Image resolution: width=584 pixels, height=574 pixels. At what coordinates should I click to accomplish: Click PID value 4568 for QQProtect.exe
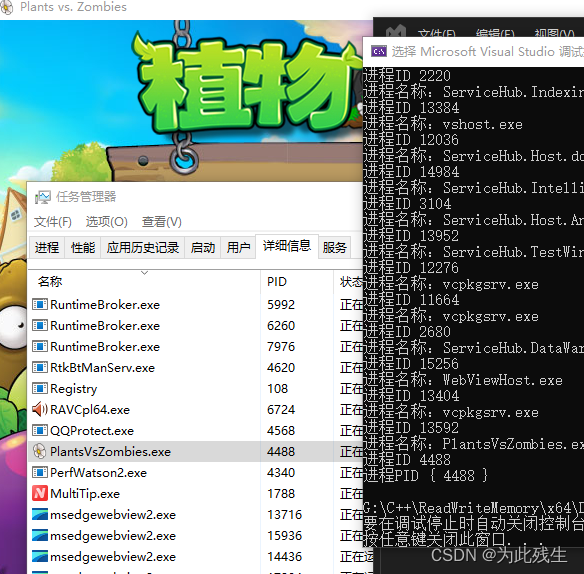pos(281,430)
